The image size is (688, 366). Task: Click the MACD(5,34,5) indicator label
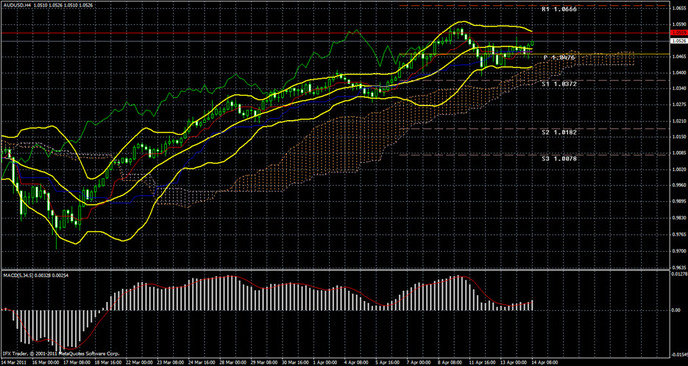16,275
